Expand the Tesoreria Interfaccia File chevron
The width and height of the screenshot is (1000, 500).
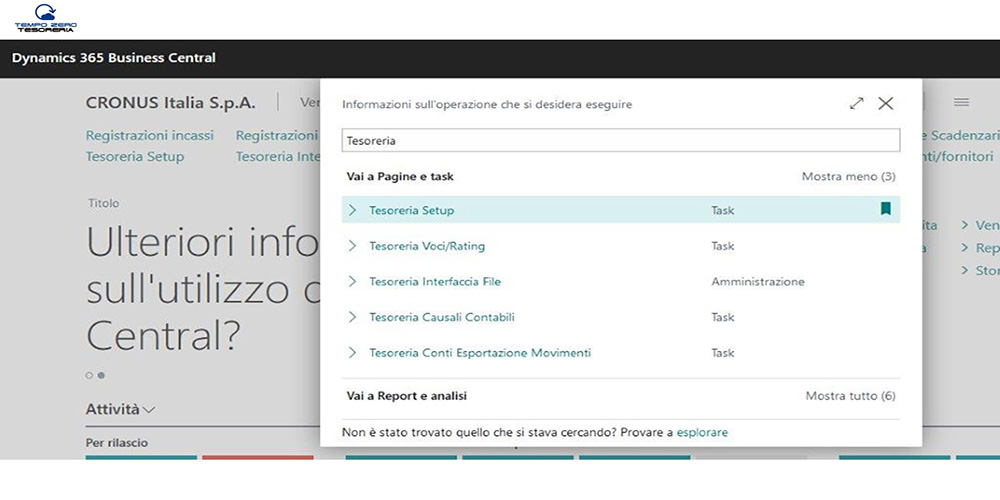[x=352, y=282]
